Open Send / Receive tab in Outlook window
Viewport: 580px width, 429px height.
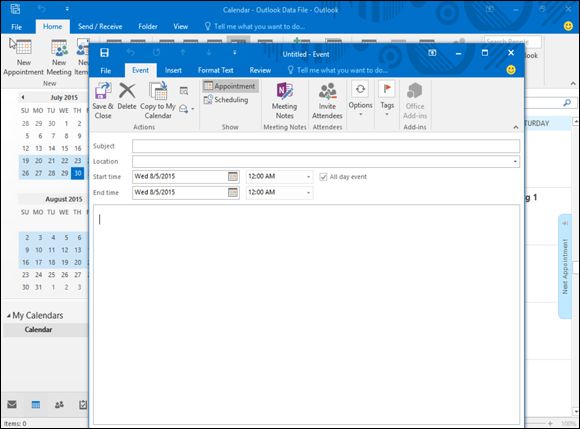[x=100, y=27]
